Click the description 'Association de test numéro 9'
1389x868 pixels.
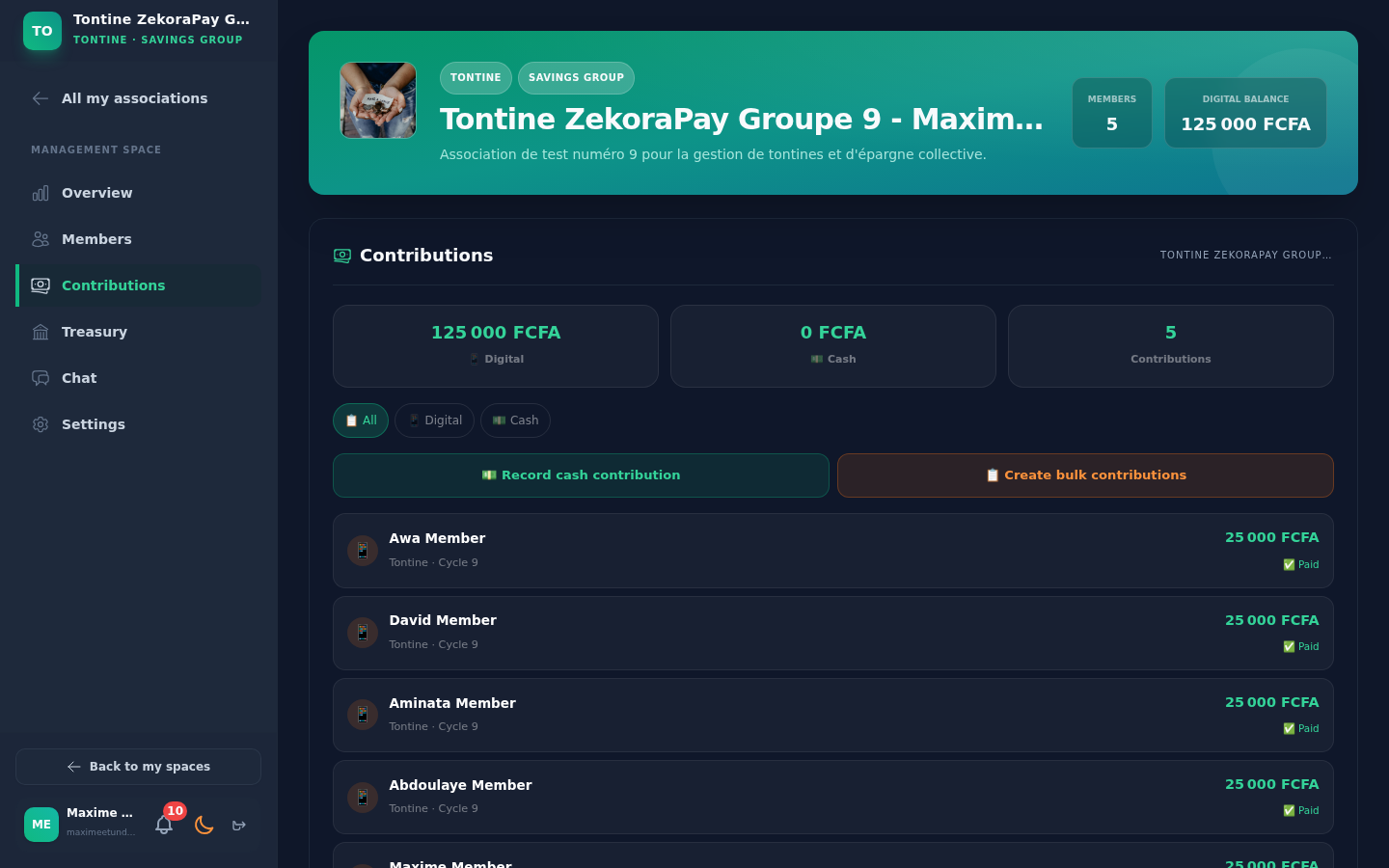pyautogui.click(x=713, y=154)
